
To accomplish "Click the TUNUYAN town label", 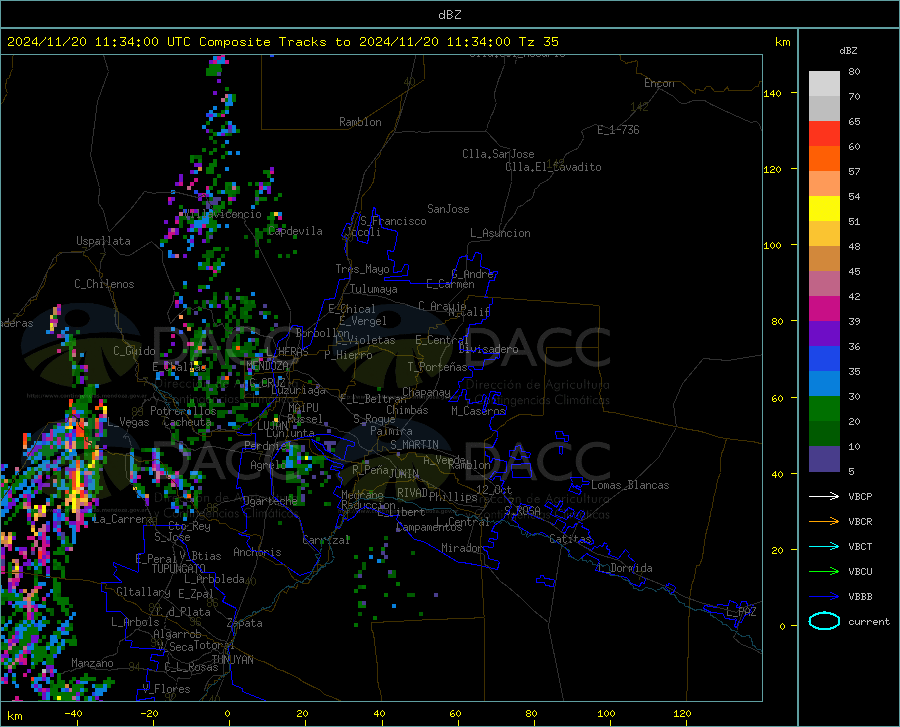I will (232, 659).
